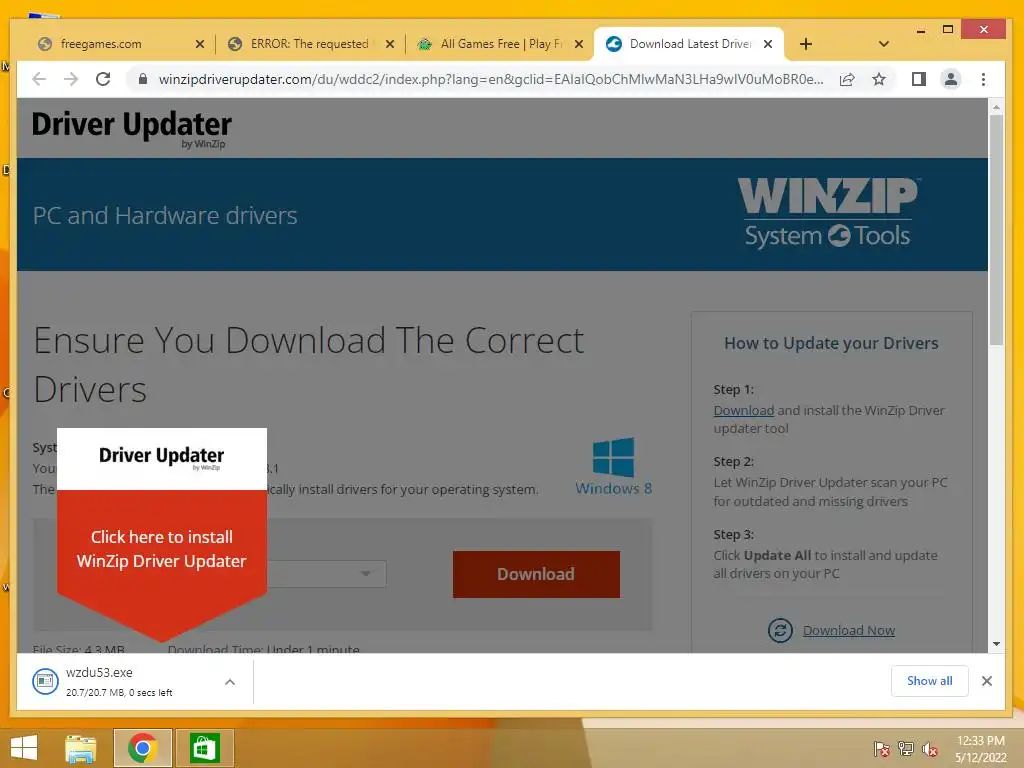The height and width of the screenshot is (768, 1024).
Task: Click the WinZip System Tools logo
Action: [828, 213]
